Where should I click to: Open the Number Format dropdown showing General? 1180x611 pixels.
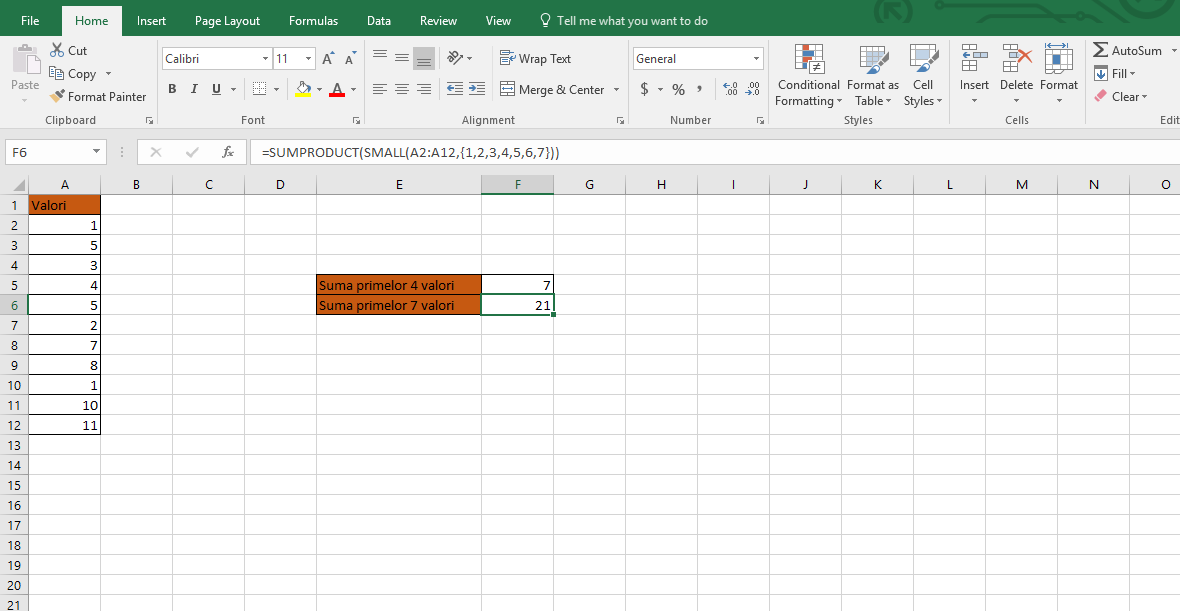click(755, 58)
